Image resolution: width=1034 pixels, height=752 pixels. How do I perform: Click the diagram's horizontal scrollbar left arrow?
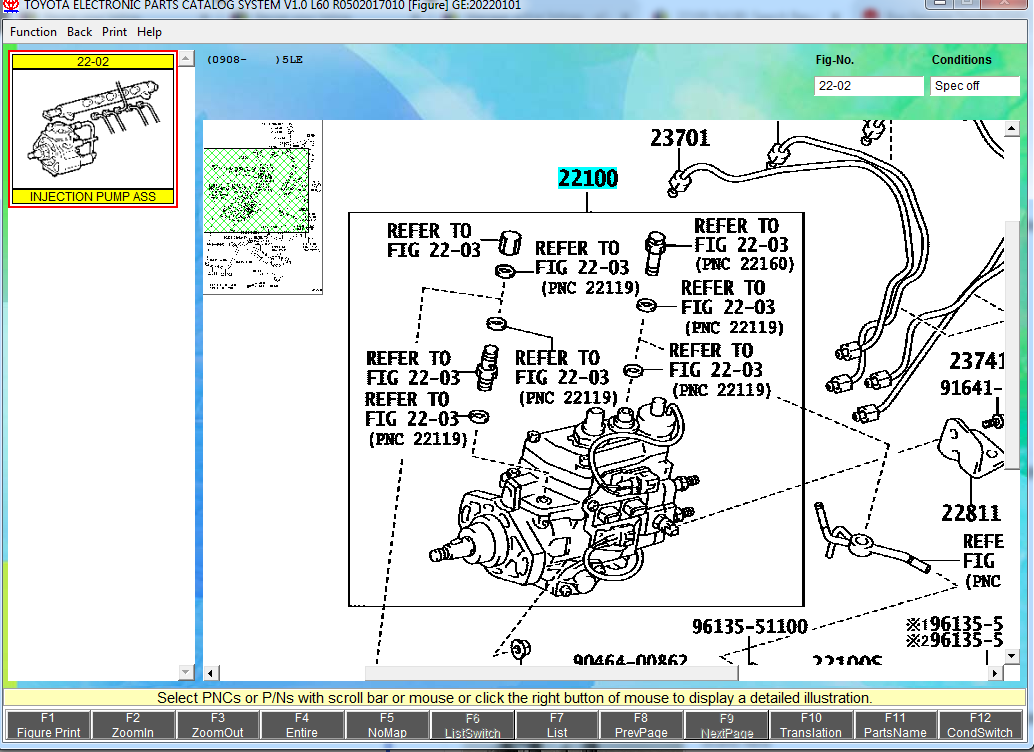pyautogui.click(x=211, y=673)
